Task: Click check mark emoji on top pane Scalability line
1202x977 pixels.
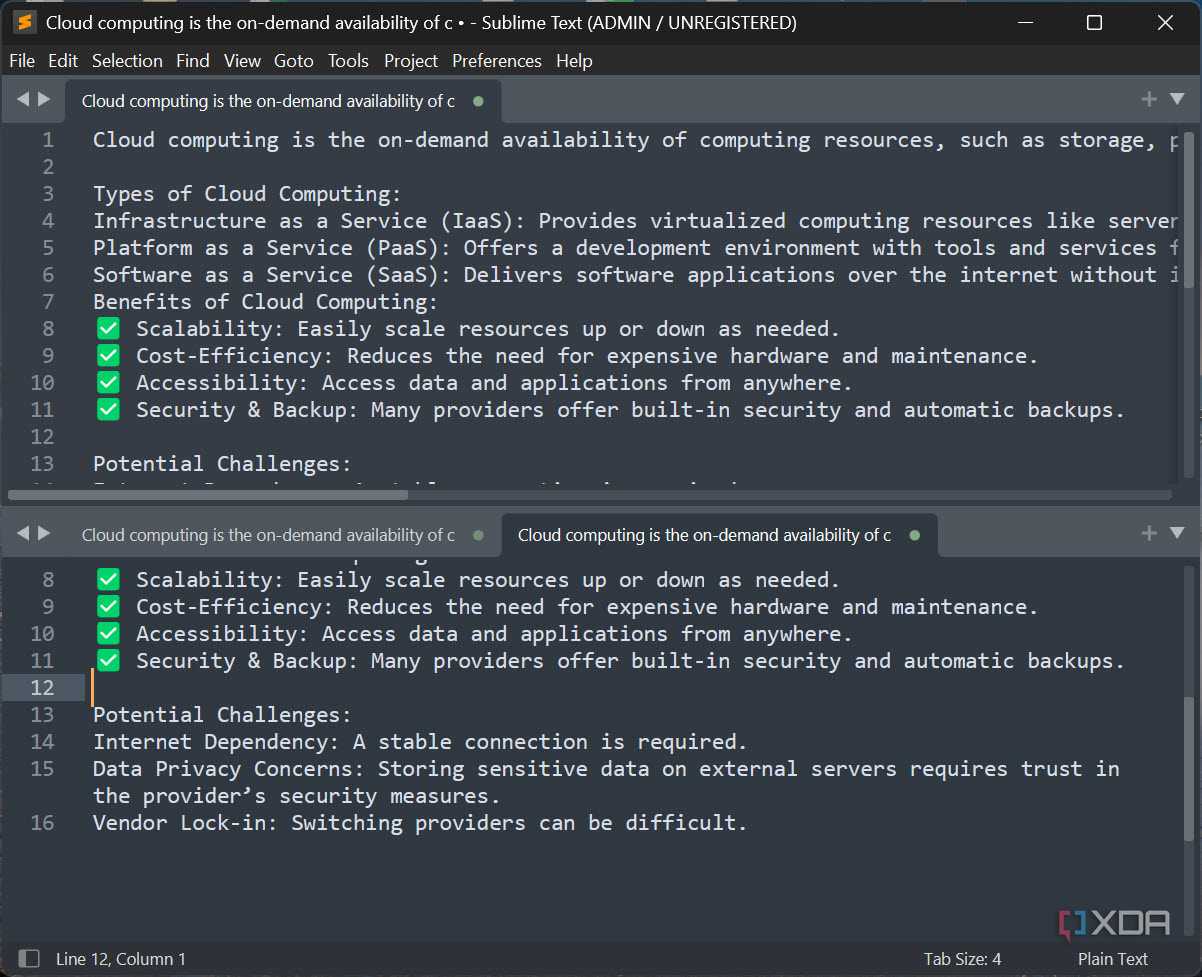Action: pyautogui.click(x=108, y=328)
